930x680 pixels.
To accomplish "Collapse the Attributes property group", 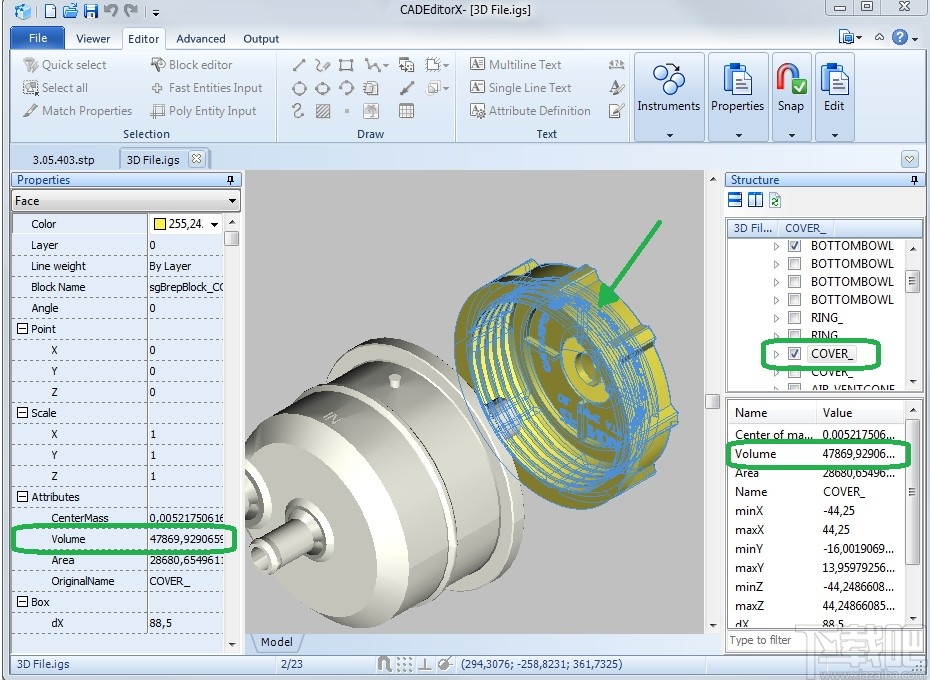I will (22, 497).
